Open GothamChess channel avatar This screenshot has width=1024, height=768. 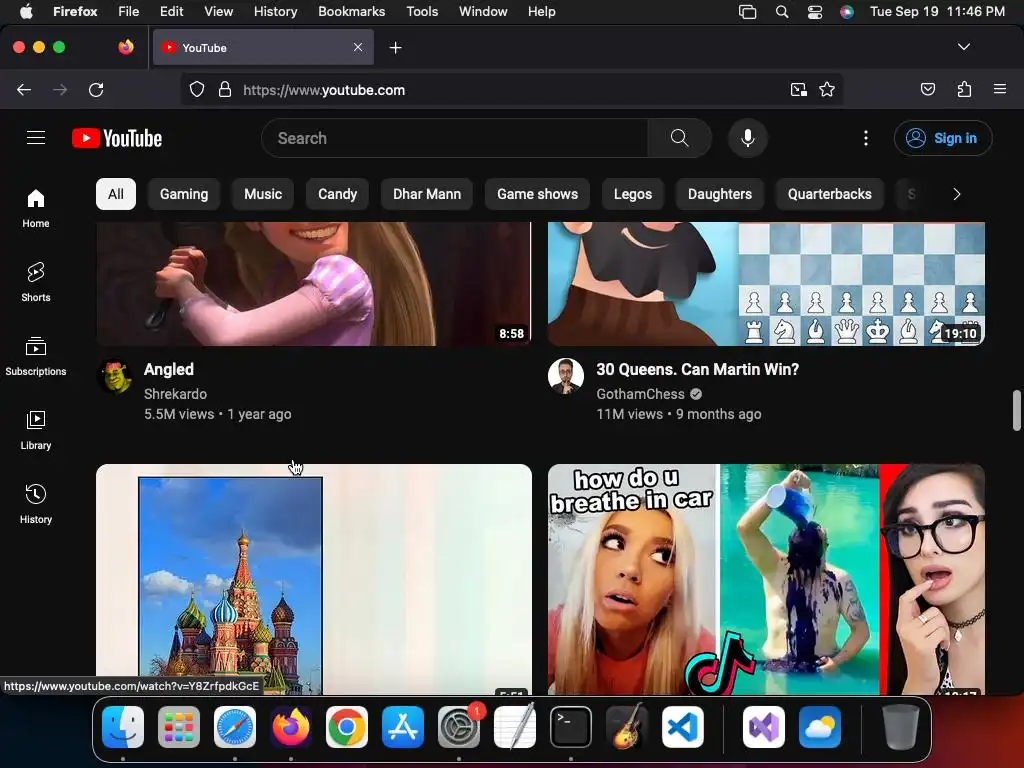click(x=566, y=376)
